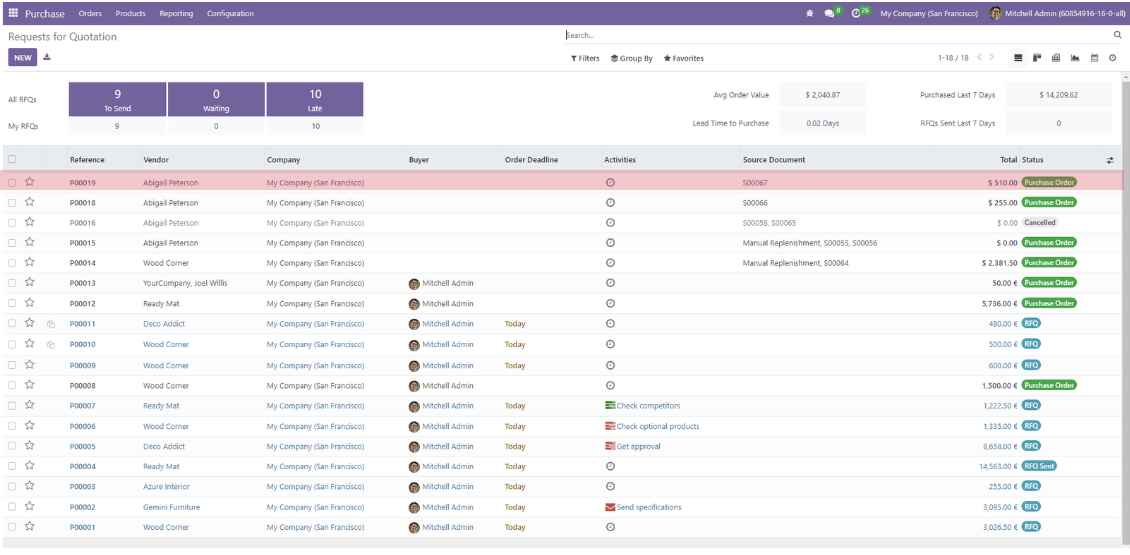This screenshot has height=555, width=1130.
Task: Switch to Graph view
Action: (1075, 58)
